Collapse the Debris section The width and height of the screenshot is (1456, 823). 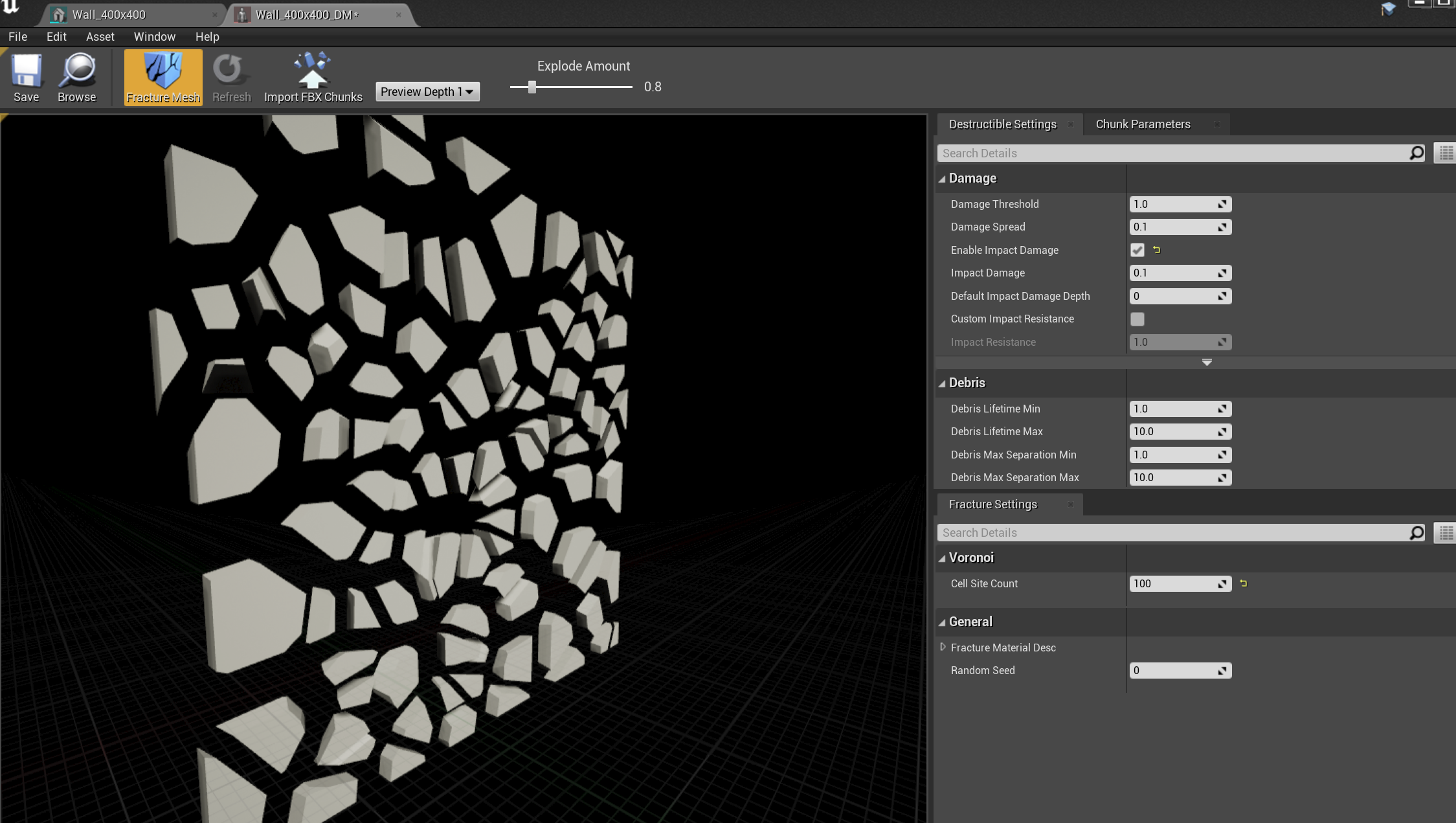click(943, 383)
